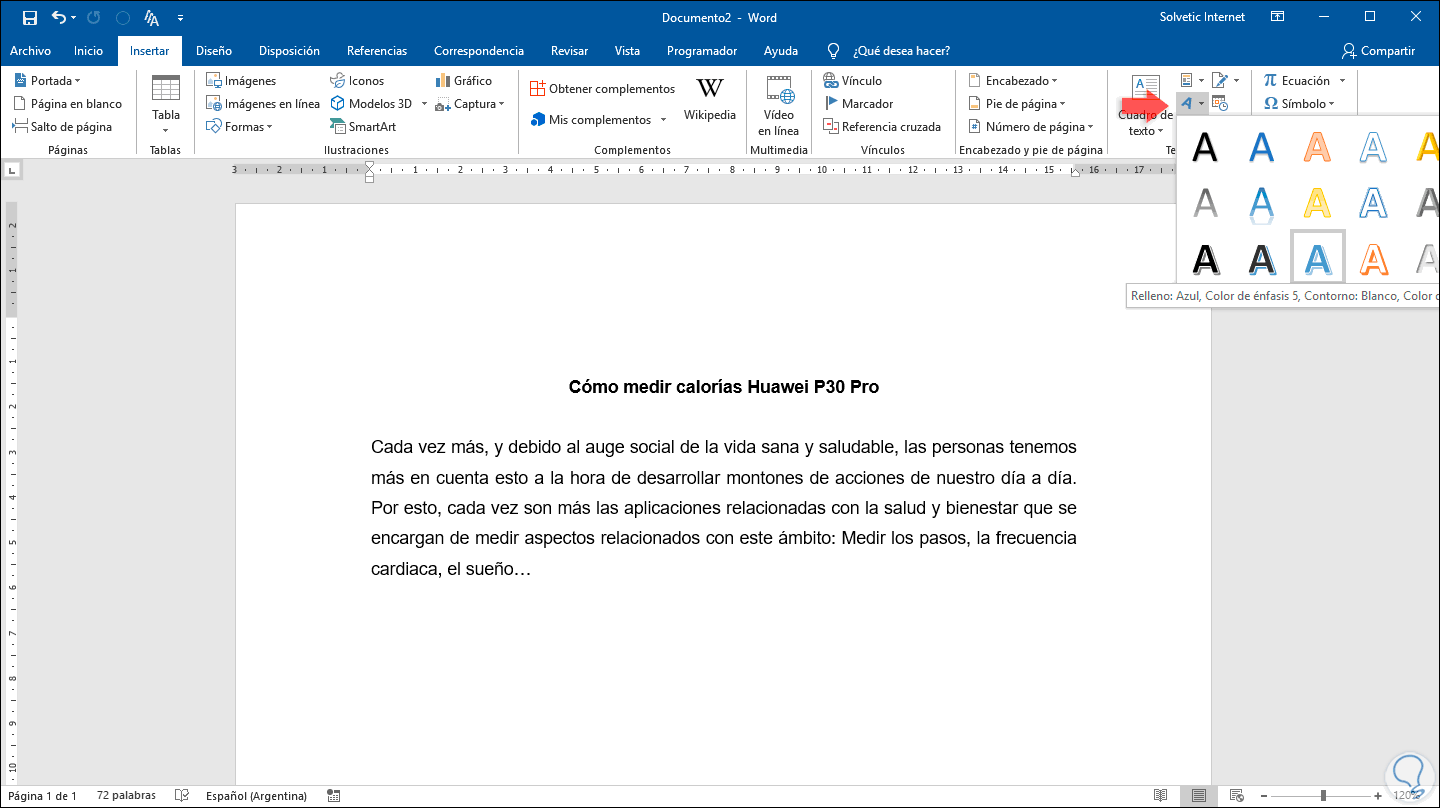Click the heading Cómo medir calorías Huawei P30 Pro
The image size is (1440, 808).
coord(724,387)
